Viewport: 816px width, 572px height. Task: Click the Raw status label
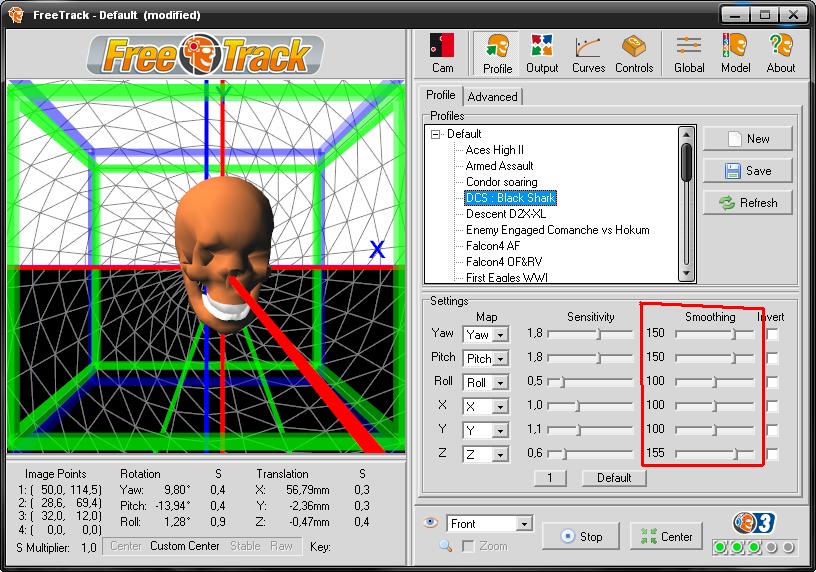pyautogui.click(x=282, y=546)
